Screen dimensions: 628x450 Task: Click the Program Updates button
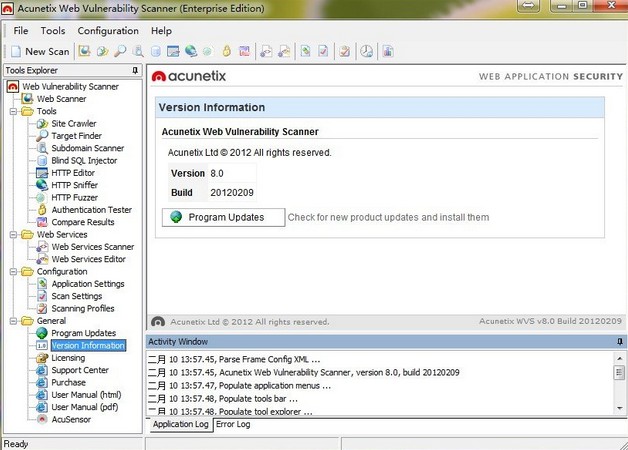tap(224, 217)
